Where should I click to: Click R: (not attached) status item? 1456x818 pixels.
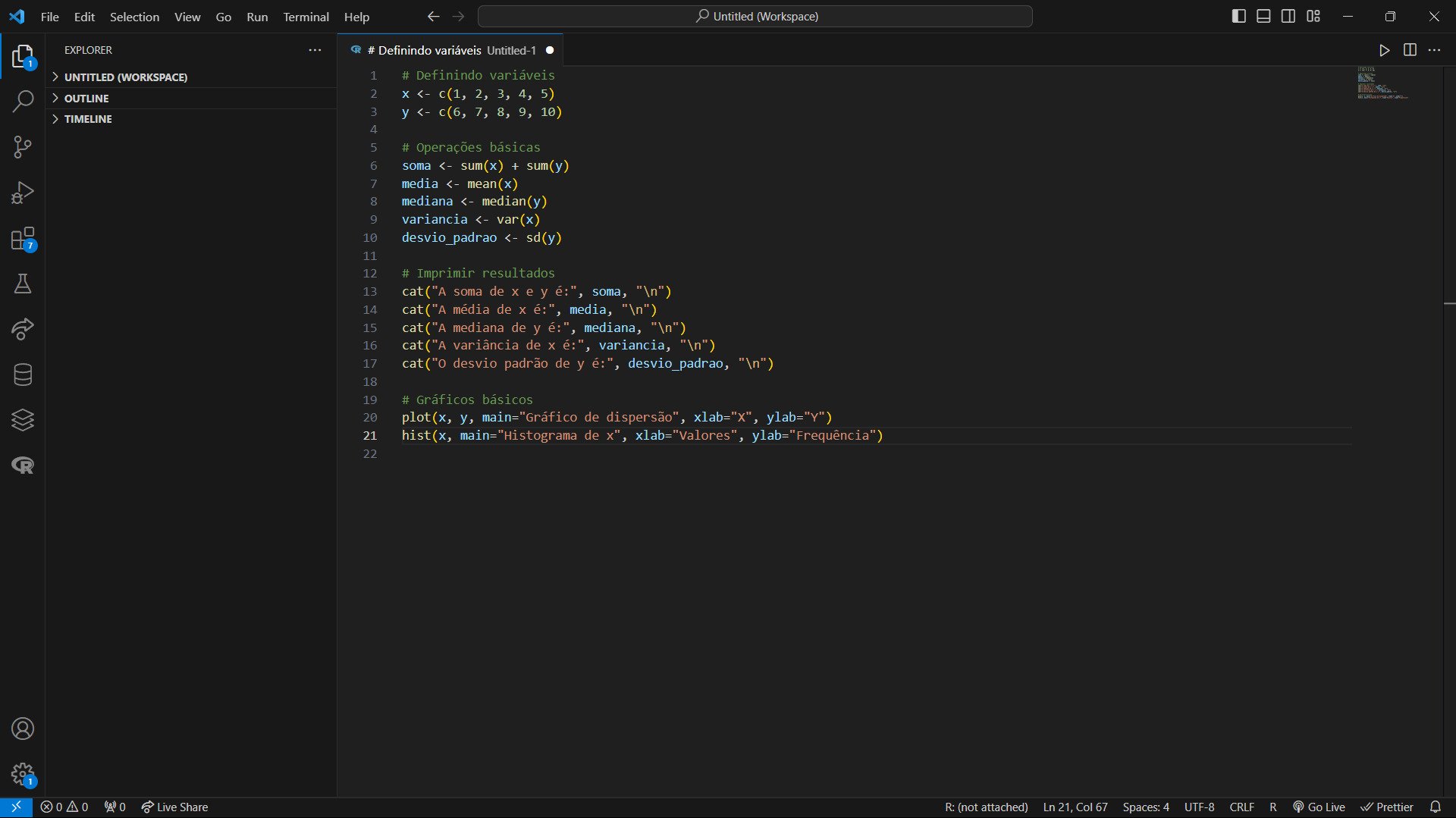pyautogui.click(x=986, y=807)
